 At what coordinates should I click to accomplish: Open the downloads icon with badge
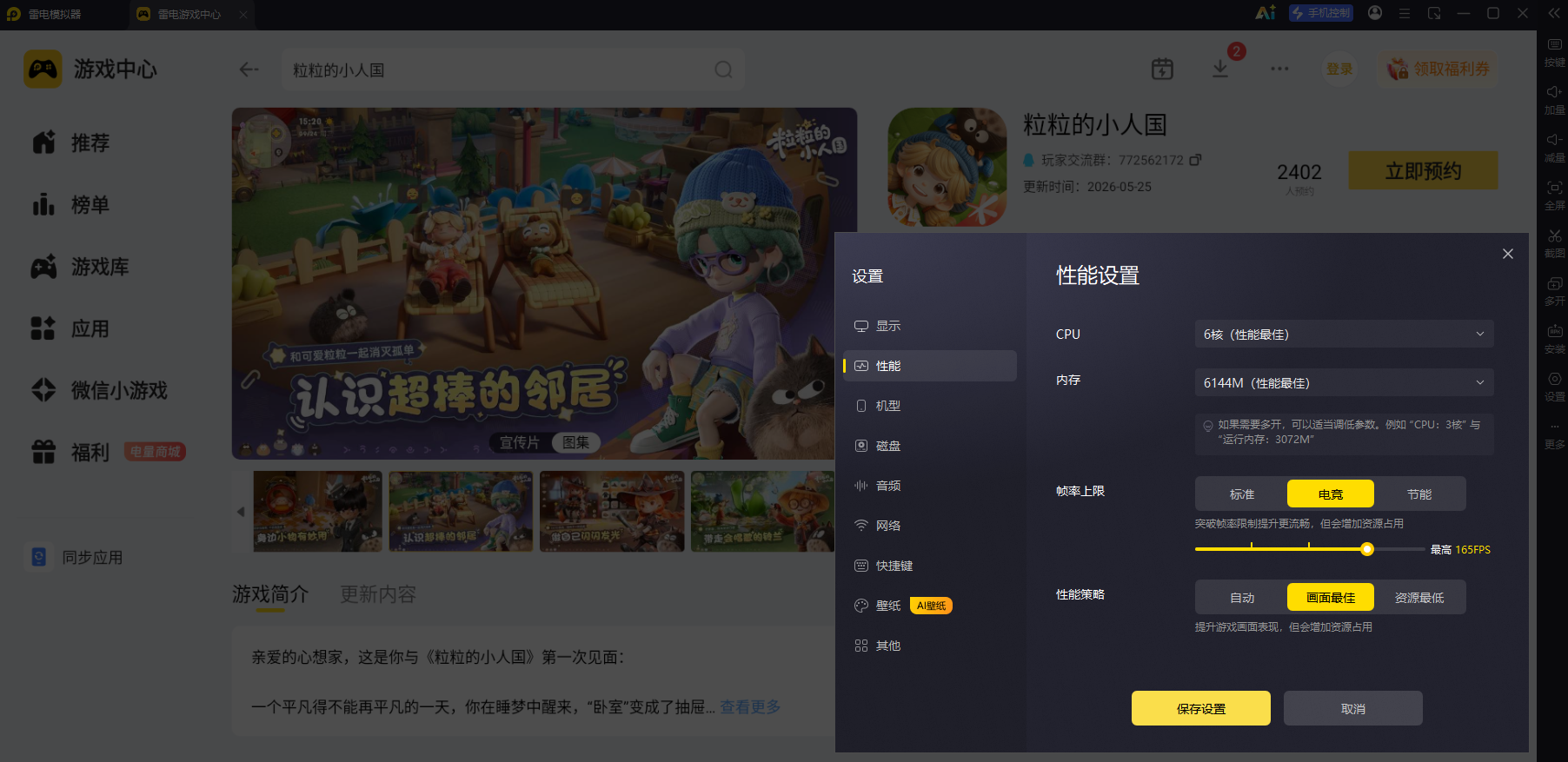tap(1221, 69)
